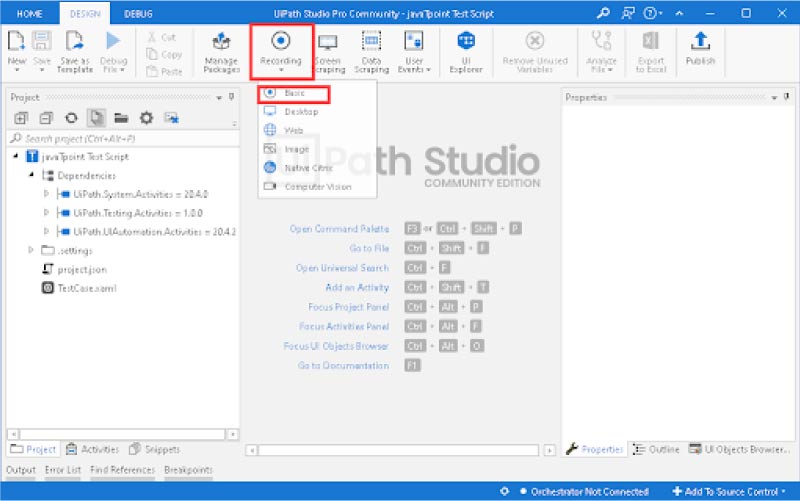Click Orchestrator Not Connected status
This screenshot has width=800, height=501.
[584, 492]
